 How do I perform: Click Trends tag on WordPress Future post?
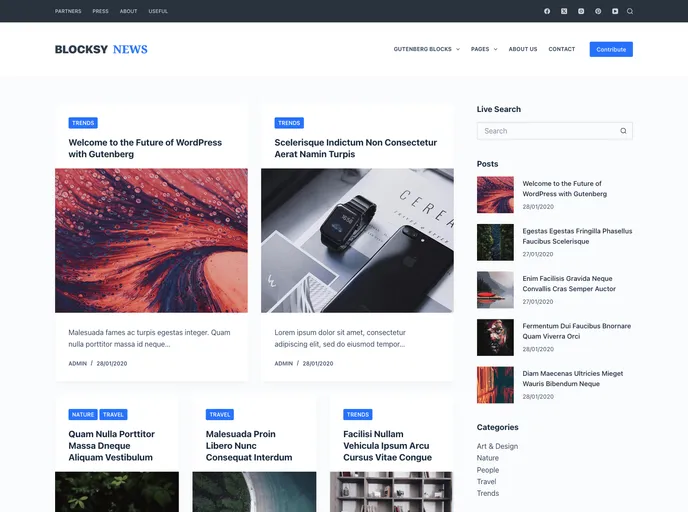83,123
